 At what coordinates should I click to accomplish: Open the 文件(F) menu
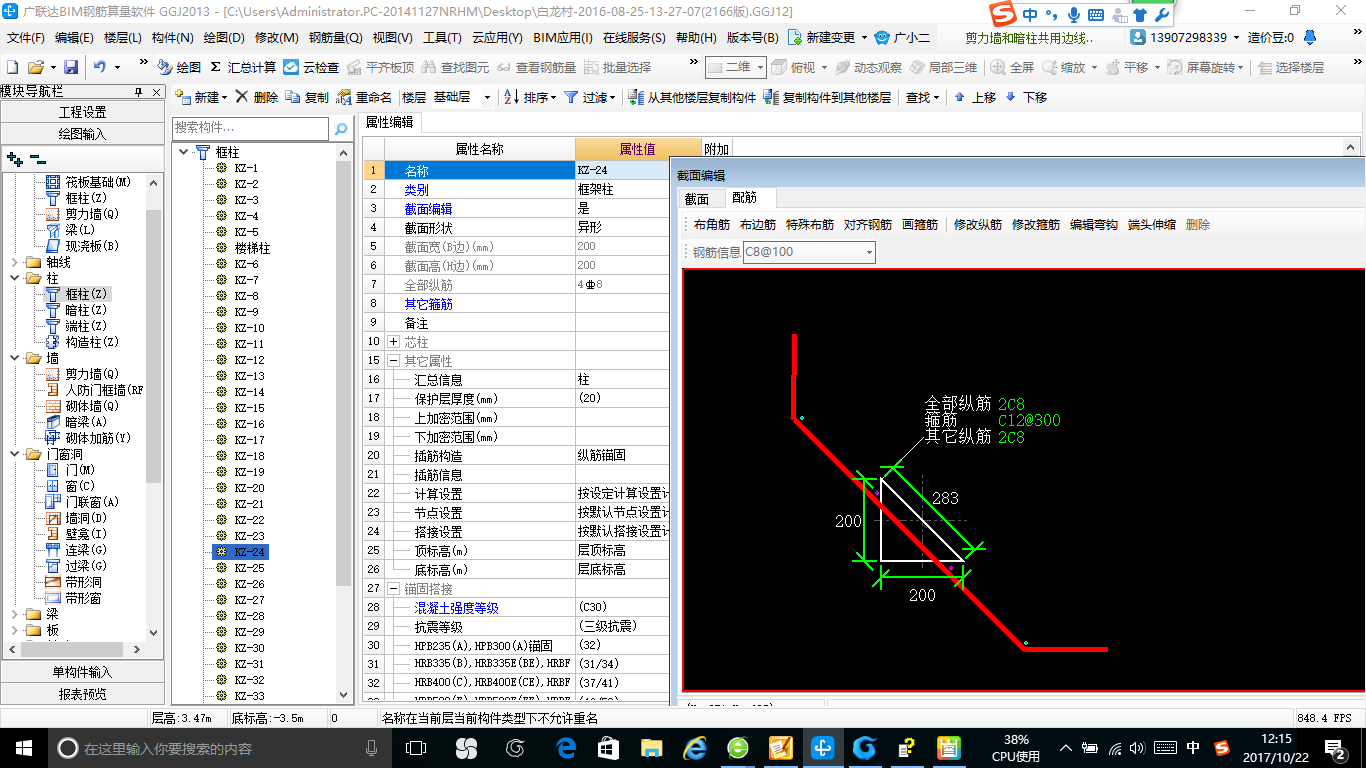[x=26, y=37]
